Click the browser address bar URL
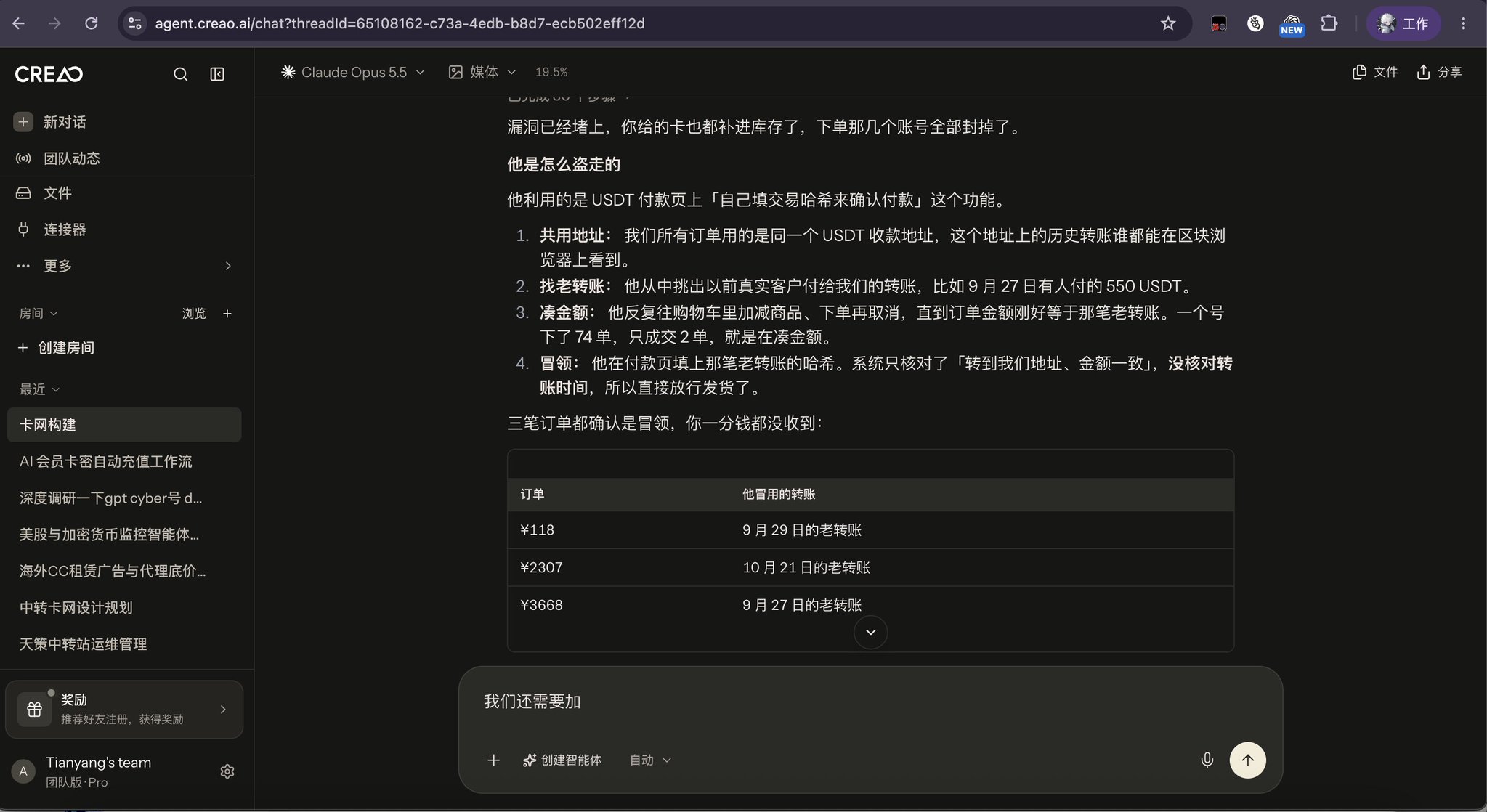 [400, 23]
